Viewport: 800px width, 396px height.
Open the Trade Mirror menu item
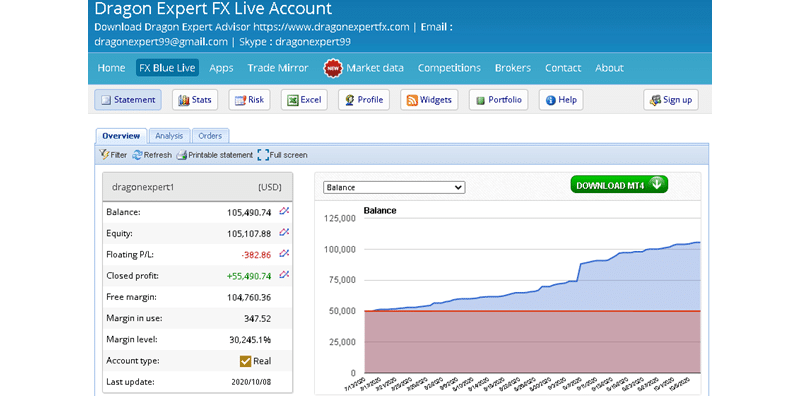278,68
